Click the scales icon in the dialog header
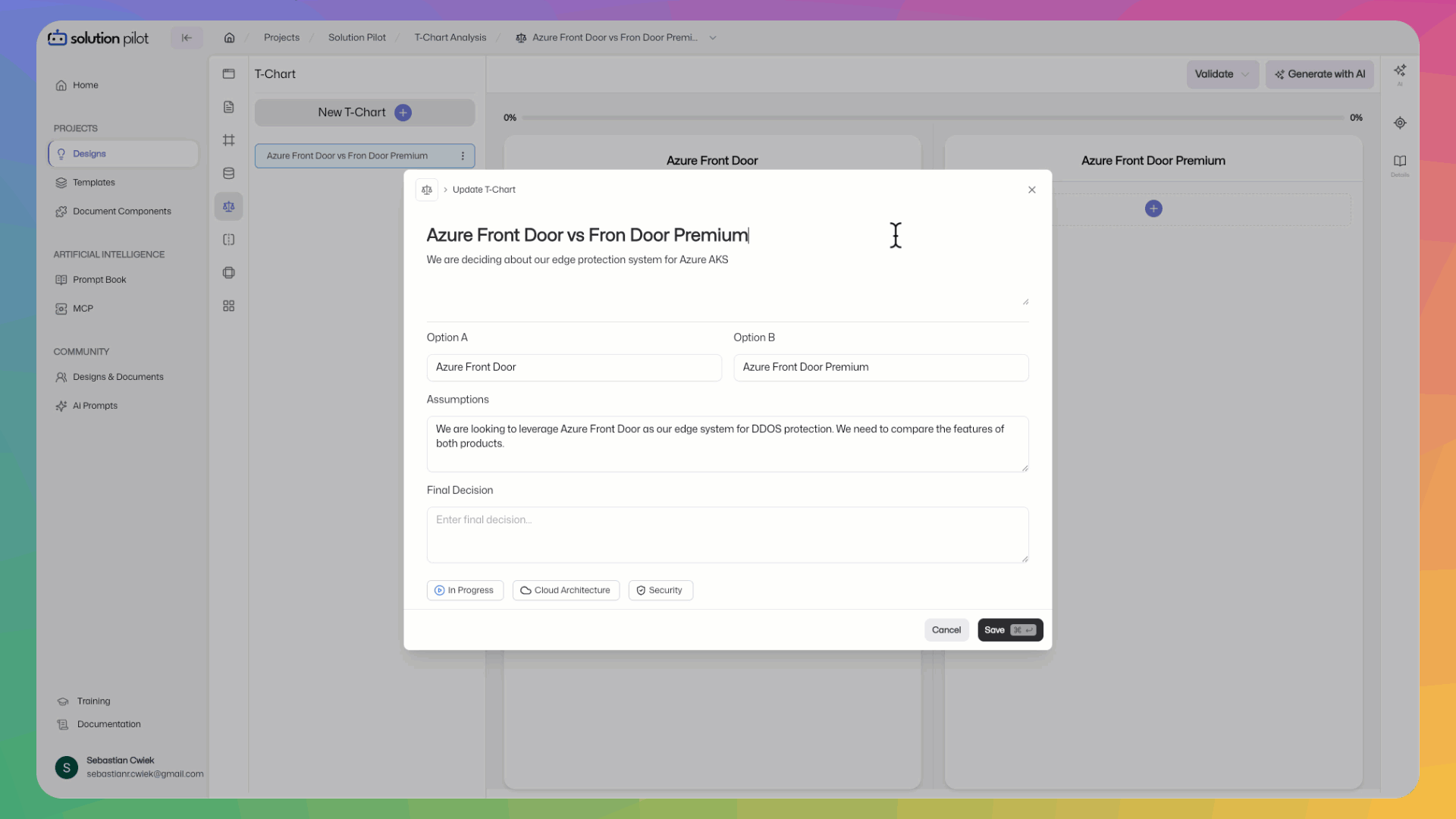This screenshot has height=819, width=1456. click(x=427, y=190)
